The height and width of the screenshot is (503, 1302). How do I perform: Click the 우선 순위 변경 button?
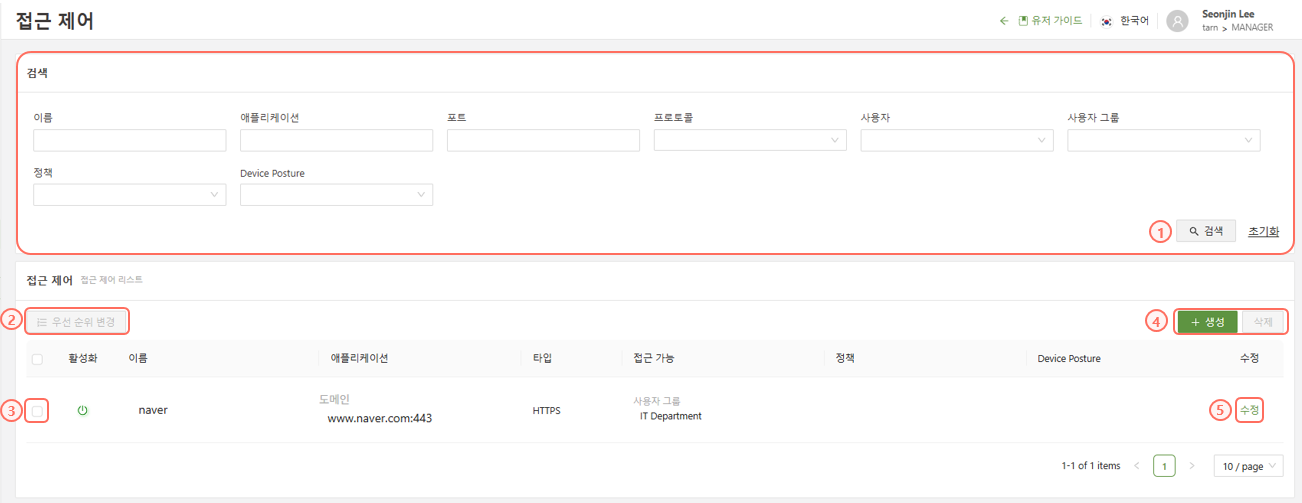(77, 322)
